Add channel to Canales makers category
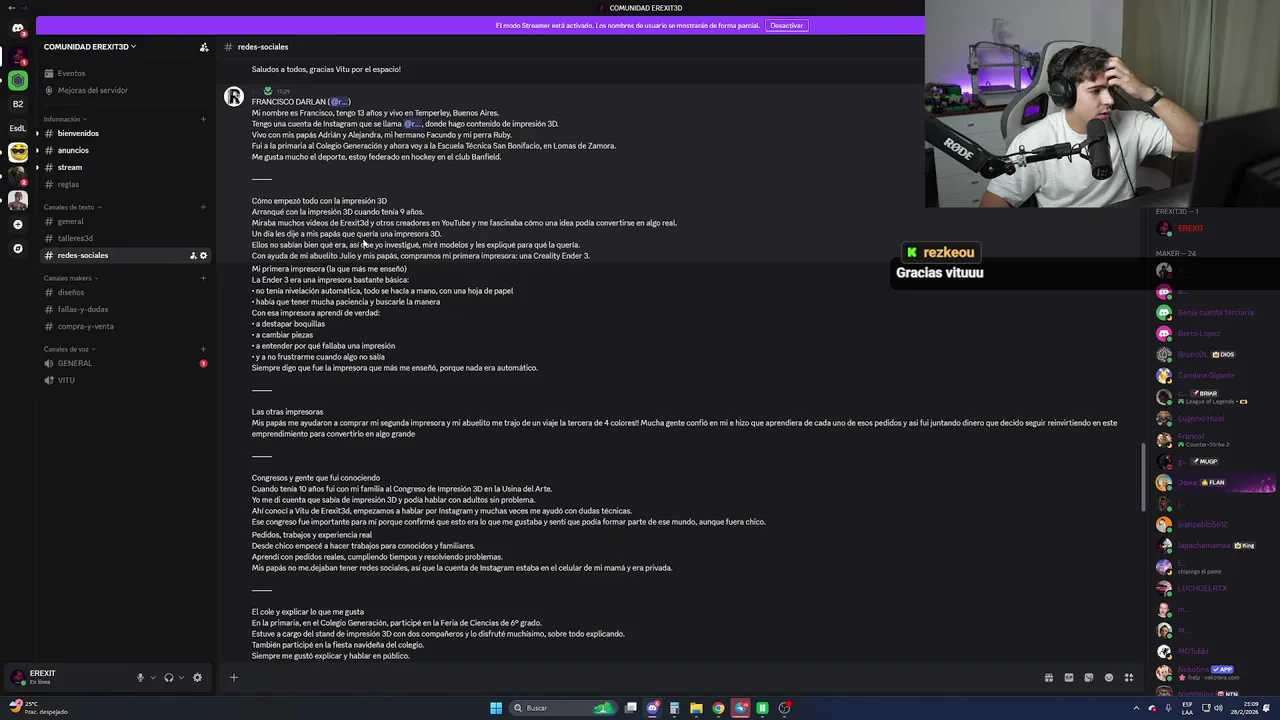 pos(203,278)
